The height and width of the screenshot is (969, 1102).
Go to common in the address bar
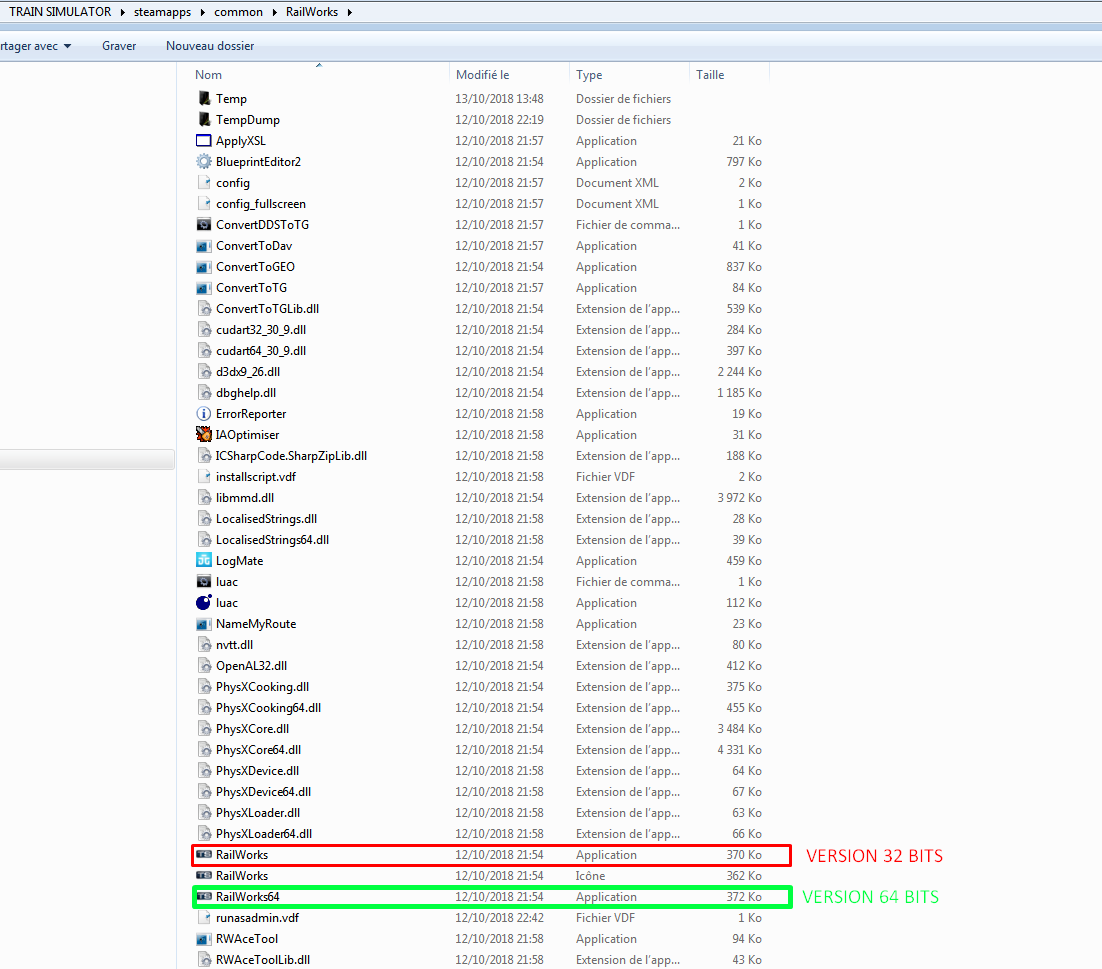point(238,12)
